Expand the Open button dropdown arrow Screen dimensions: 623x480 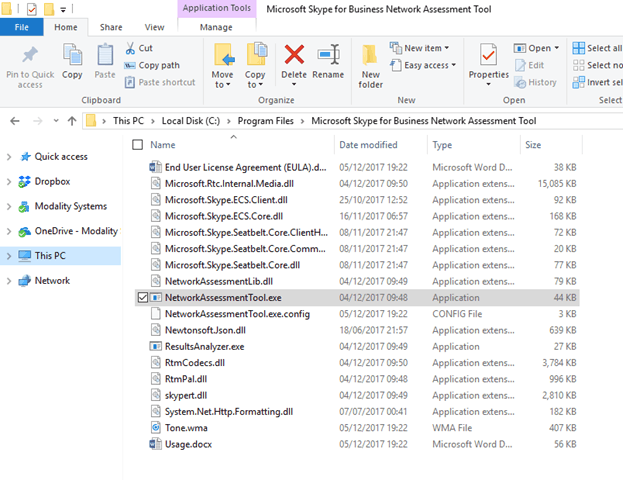point(557,48)
